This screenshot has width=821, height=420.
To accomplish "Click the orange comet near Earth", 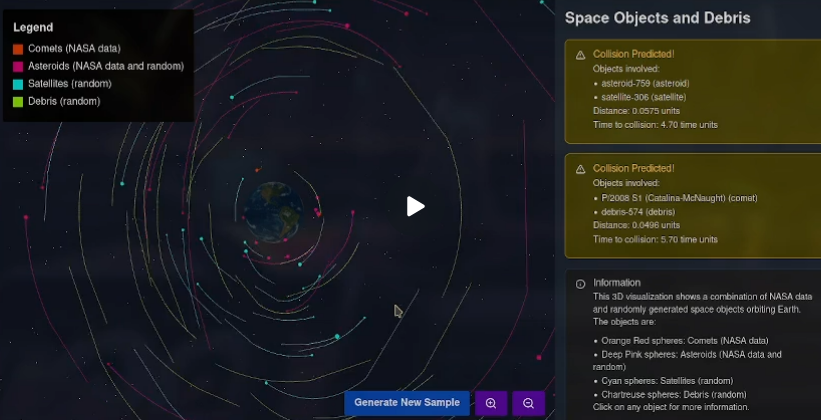I will (258, 170).
